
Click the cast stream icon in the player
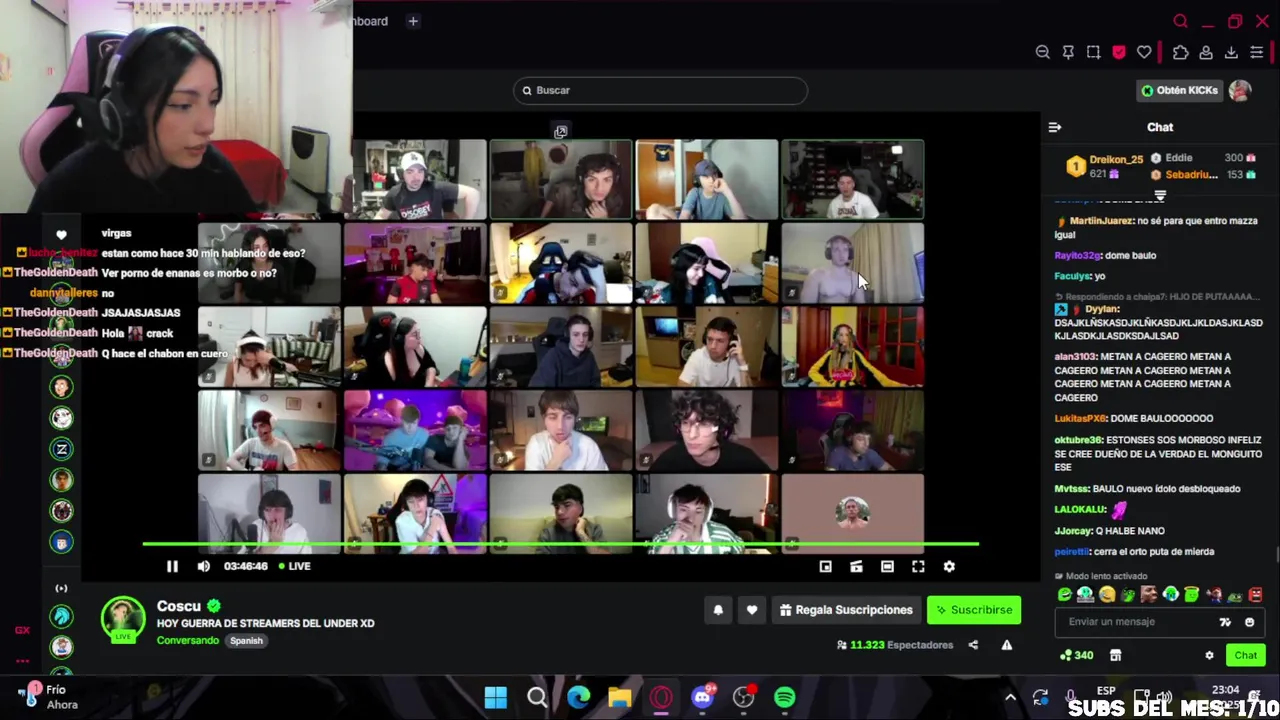click(x=856, y=567)
